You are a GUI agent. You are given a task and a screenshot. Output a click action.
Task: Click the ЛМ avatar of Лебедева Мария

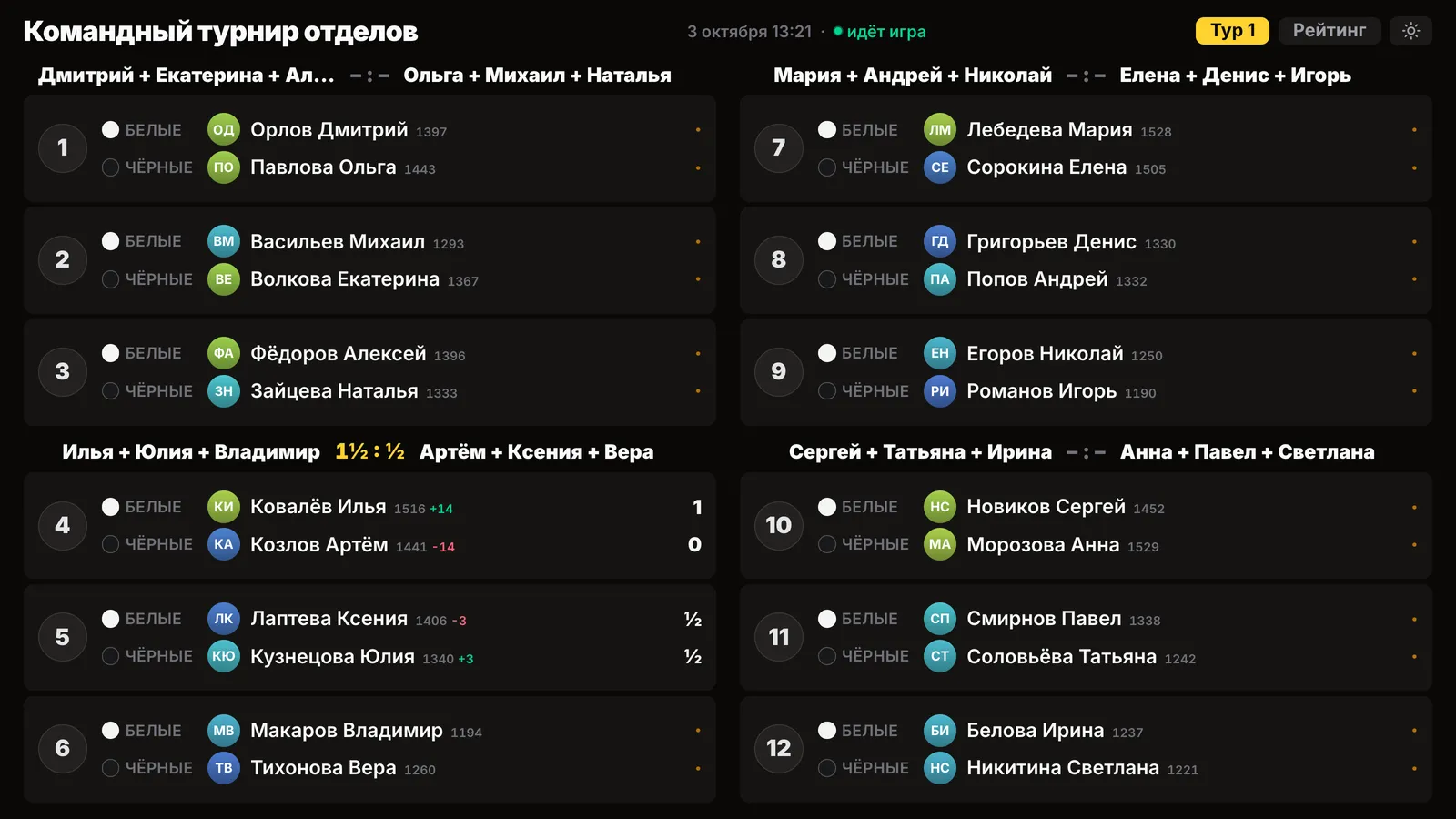click(940, 130)
